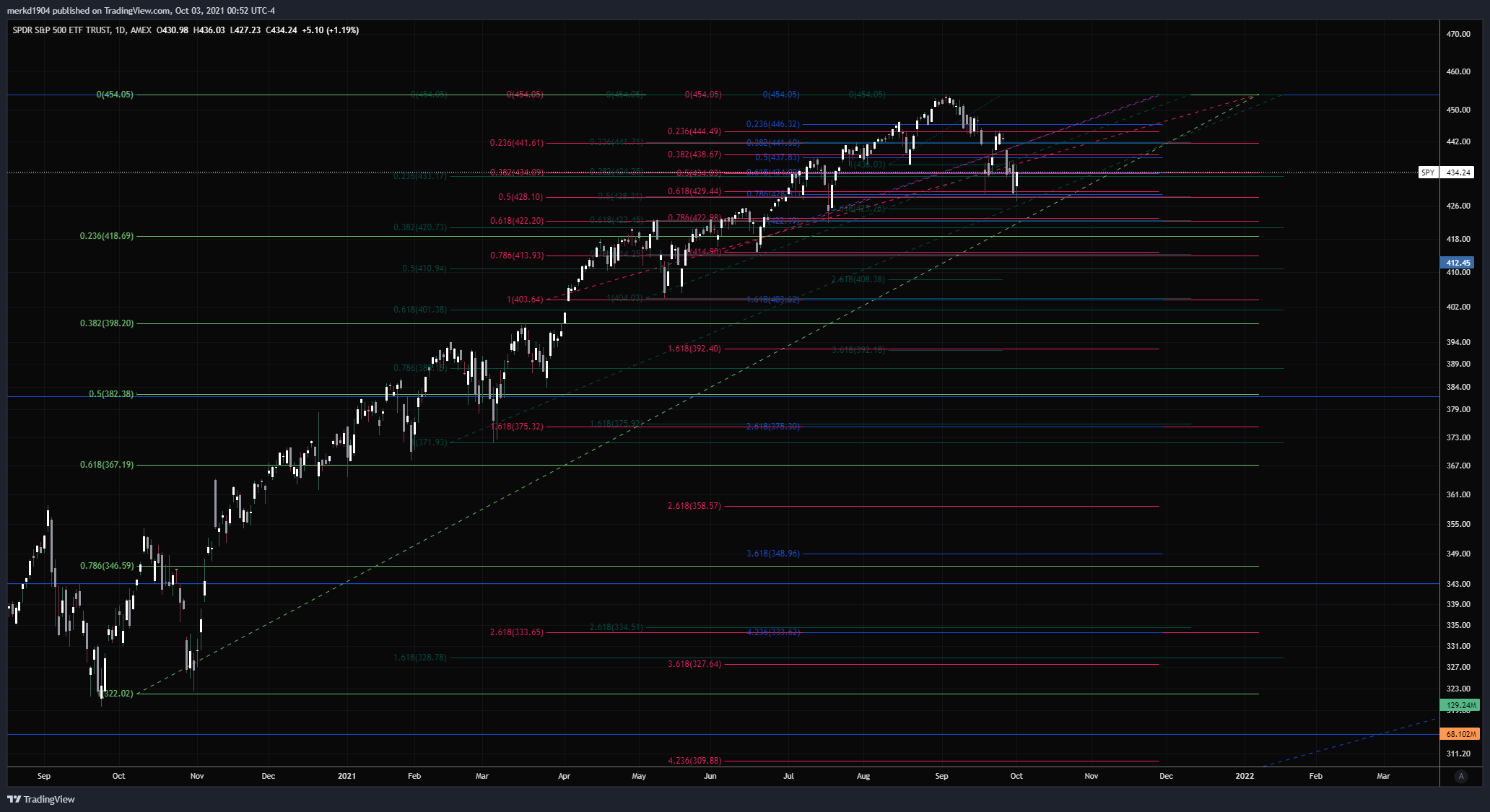Toggle the auto-scale 'A' button on price axis

(1461, 777)
